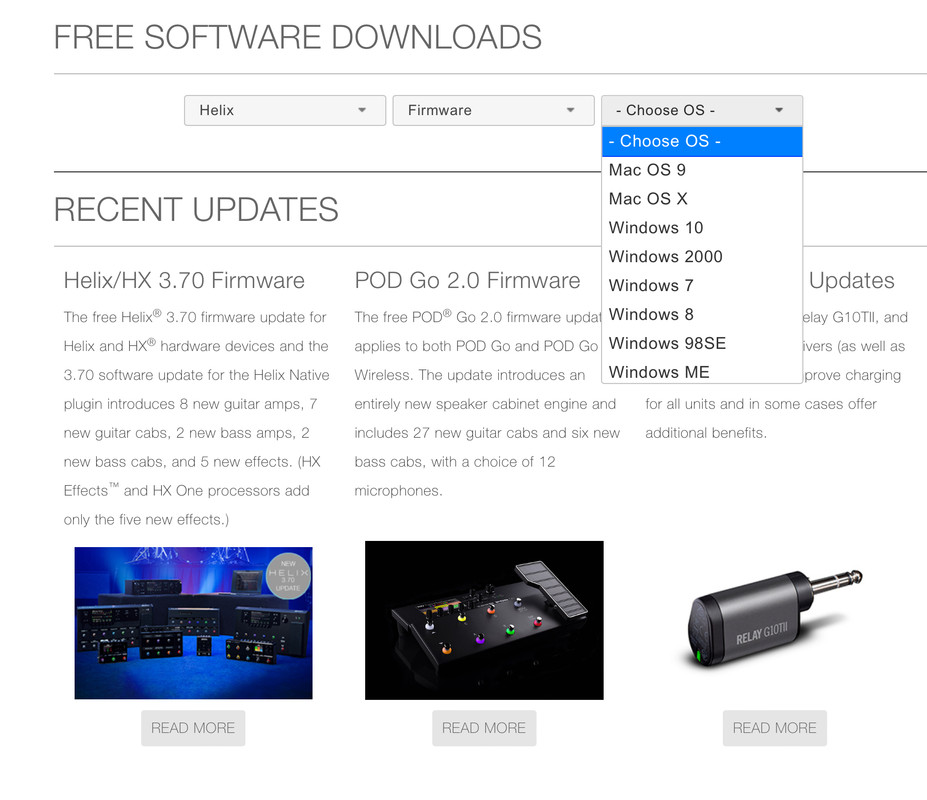Select Mac OS 9 from list
This screenshot has width=927, height=800.
702,170
